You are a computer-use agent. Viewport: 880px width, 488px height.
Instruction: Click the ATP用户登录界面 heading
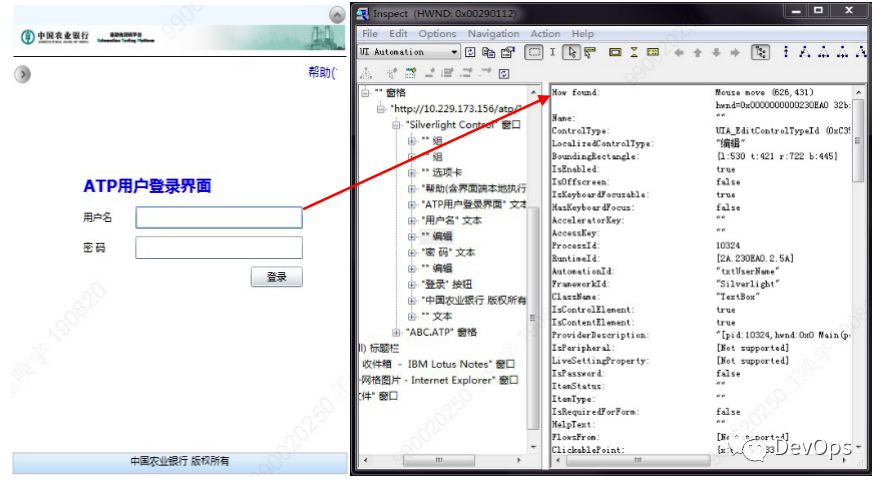pyautogui.click(x=147, y=186)
